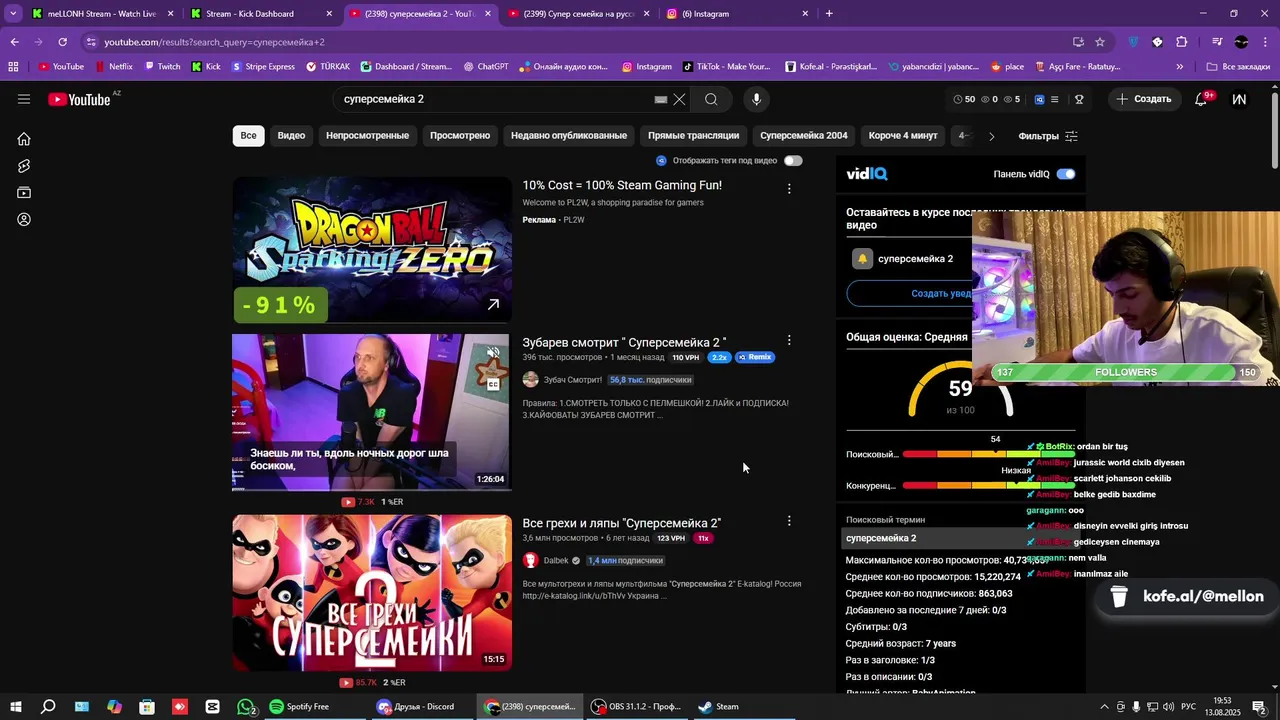Show more filter chips with right arrow
The width and height of the screenshot is (1280, 720).
(991, 136)
